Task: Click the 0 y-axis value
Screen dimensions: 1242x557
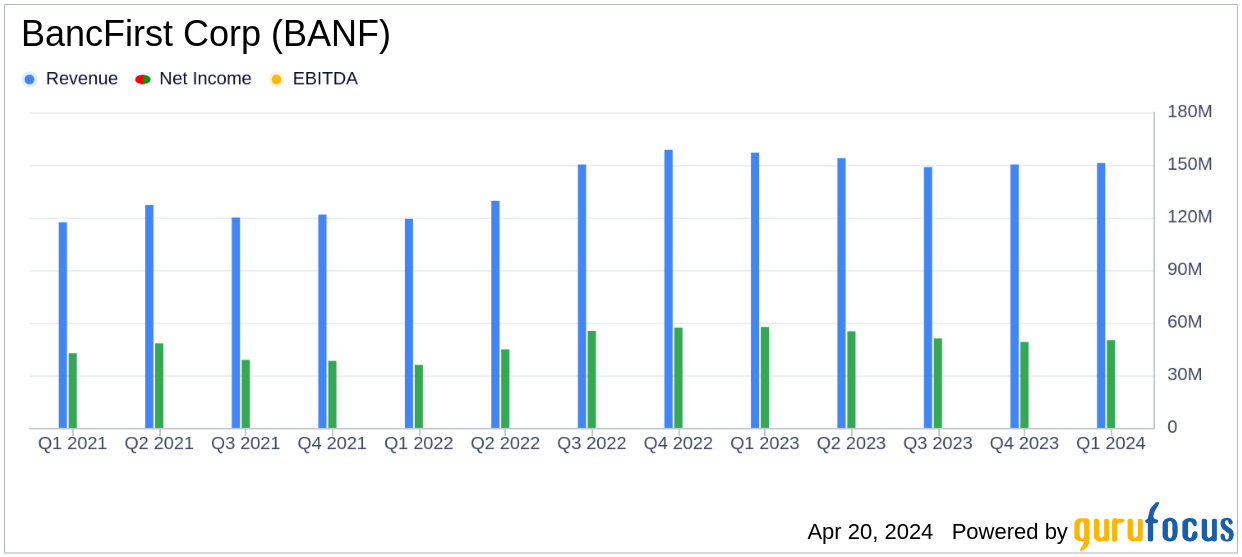Action: click(x=1174, y=427)
